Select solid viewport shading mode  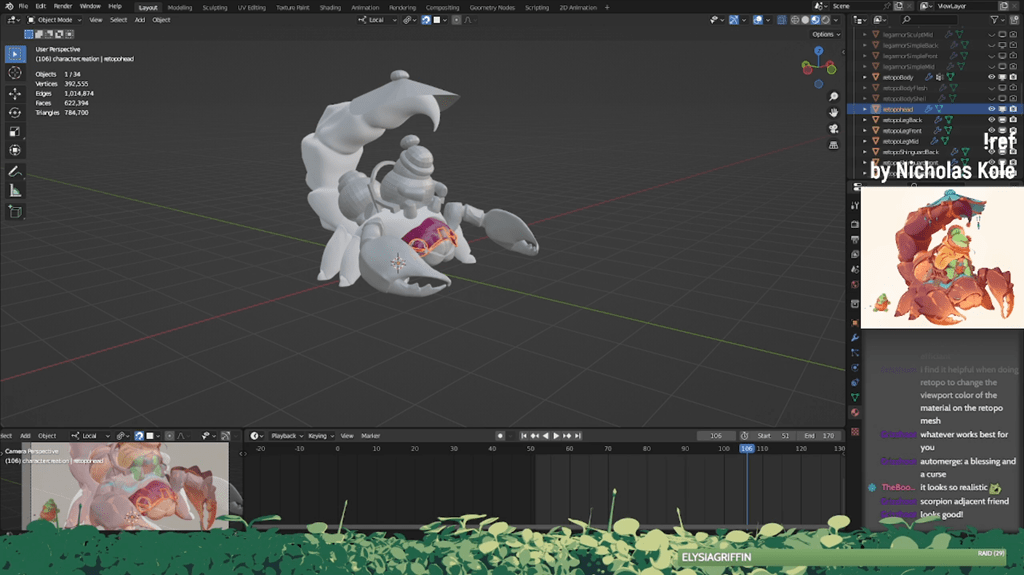tap(805, 20)
